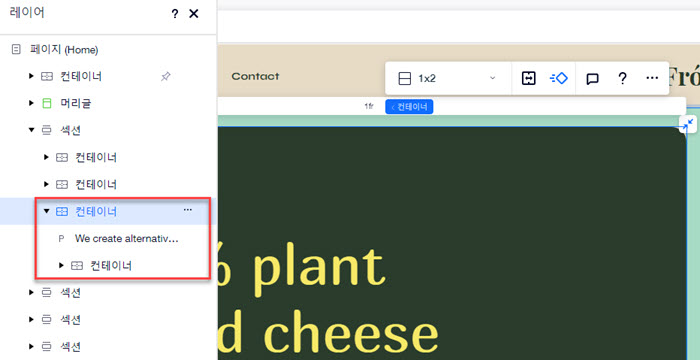Image resolution: width=700 pixels, height=360 pixels.
Task: Close the 레이어 layers panel
Action: pos(194,14)
